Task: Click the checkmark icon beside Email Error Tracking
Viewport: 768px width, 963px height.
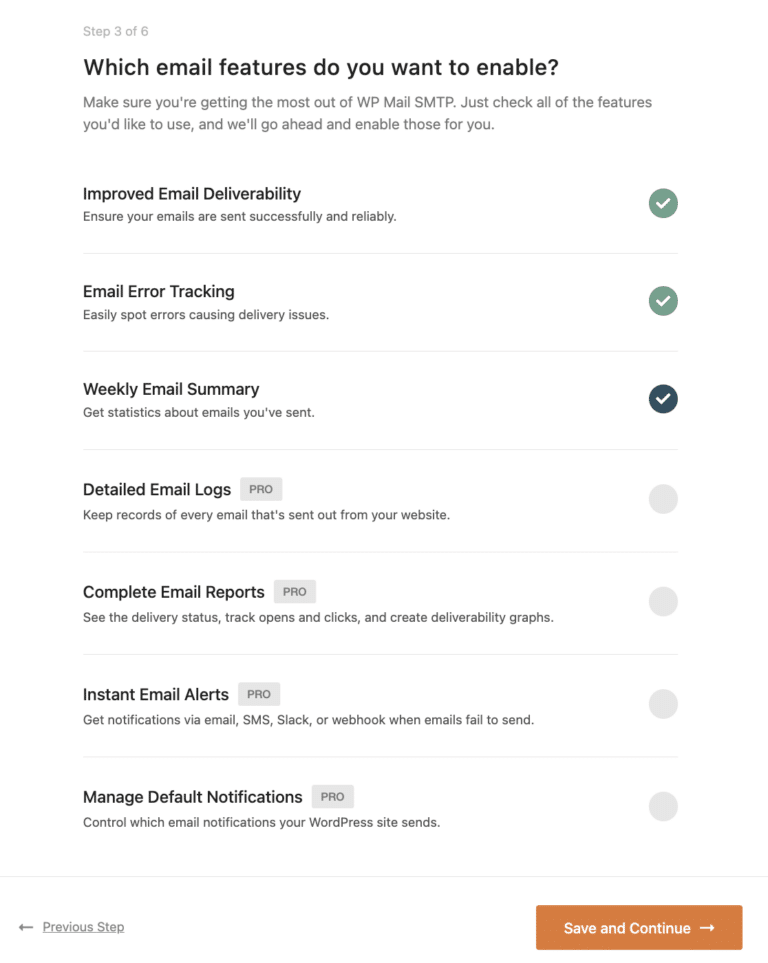Action: pyautogui.click(x=663, y=301)
